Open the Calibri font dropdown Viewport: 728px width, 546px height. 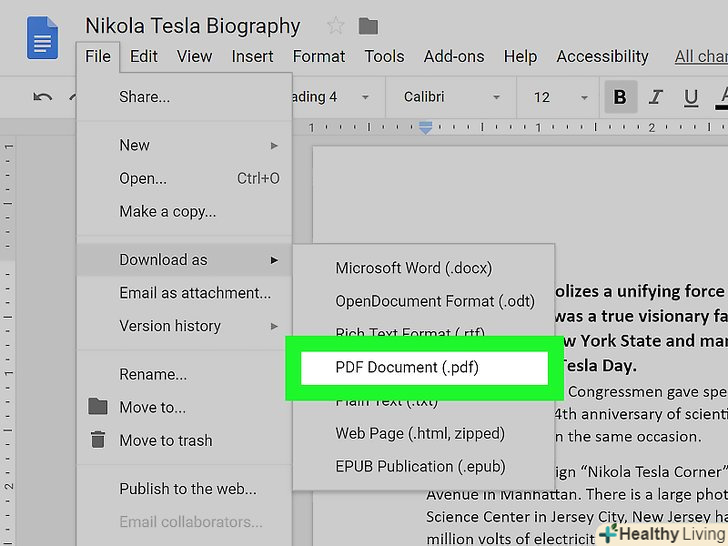point(452,97)
